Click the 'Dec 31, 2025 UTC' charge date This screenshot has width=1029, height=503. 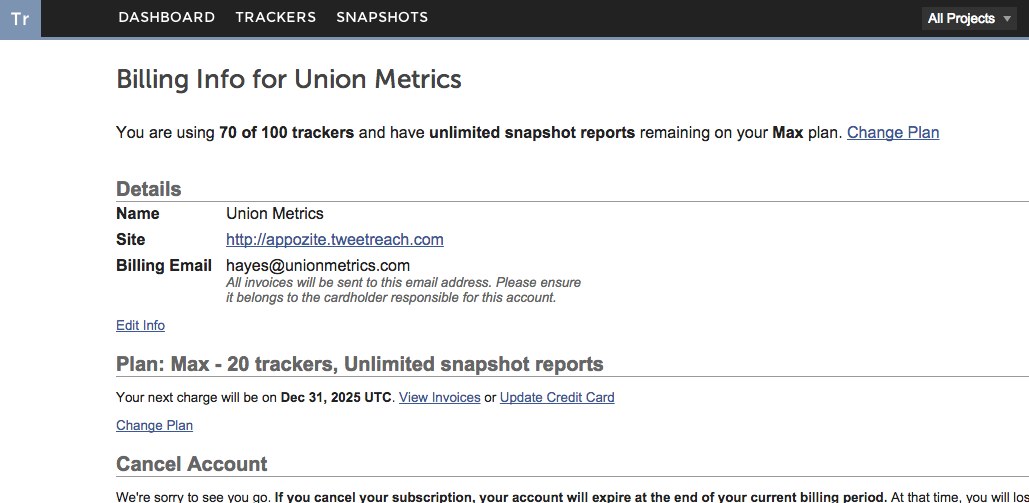336,397
